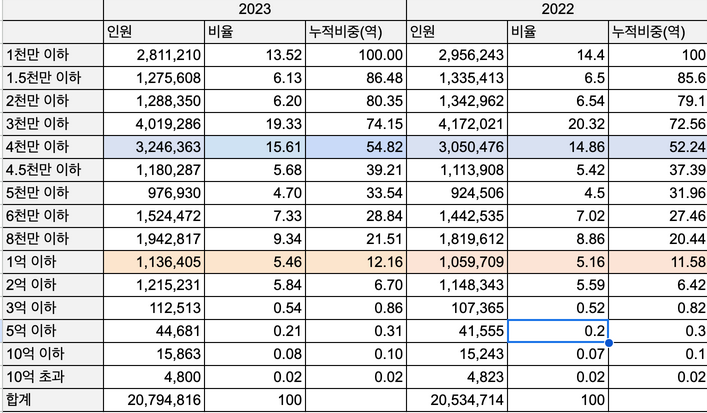Viewport: 707px width, 413px height.
Task: Select the row label 5억 이하
Action: [x=53, y=331]
